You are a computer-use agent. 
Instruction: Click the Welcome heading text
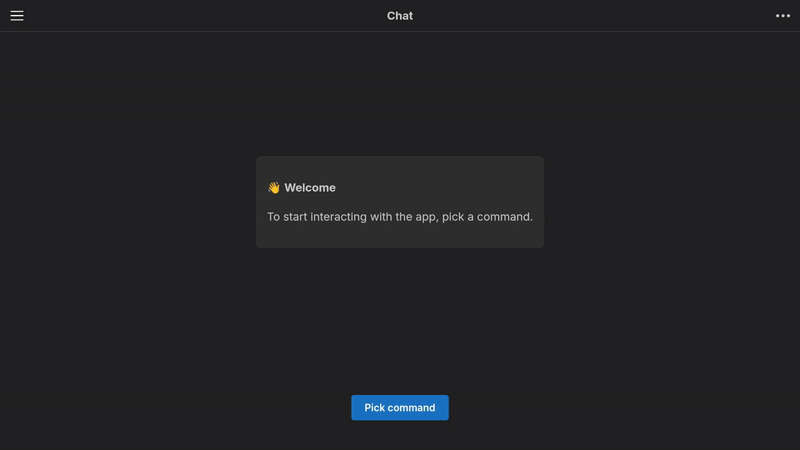pos(310,188)
